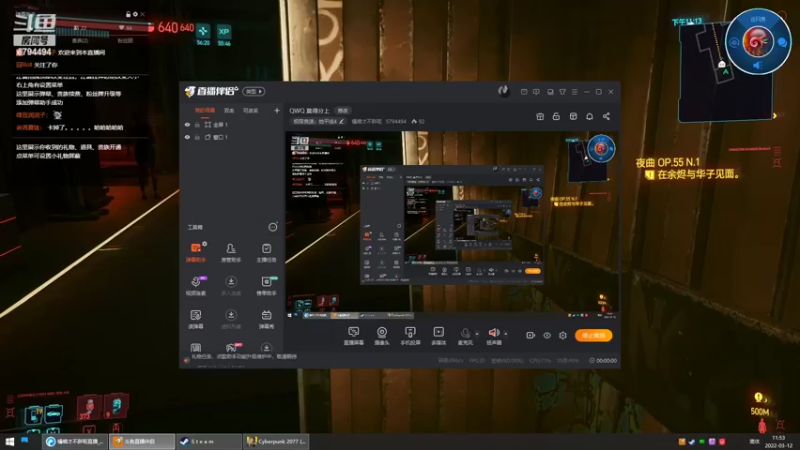This screenshot has width=800, height=450.
Task: Open Windows Start menu
Action: pyautogui.click(x=10, y=441)
